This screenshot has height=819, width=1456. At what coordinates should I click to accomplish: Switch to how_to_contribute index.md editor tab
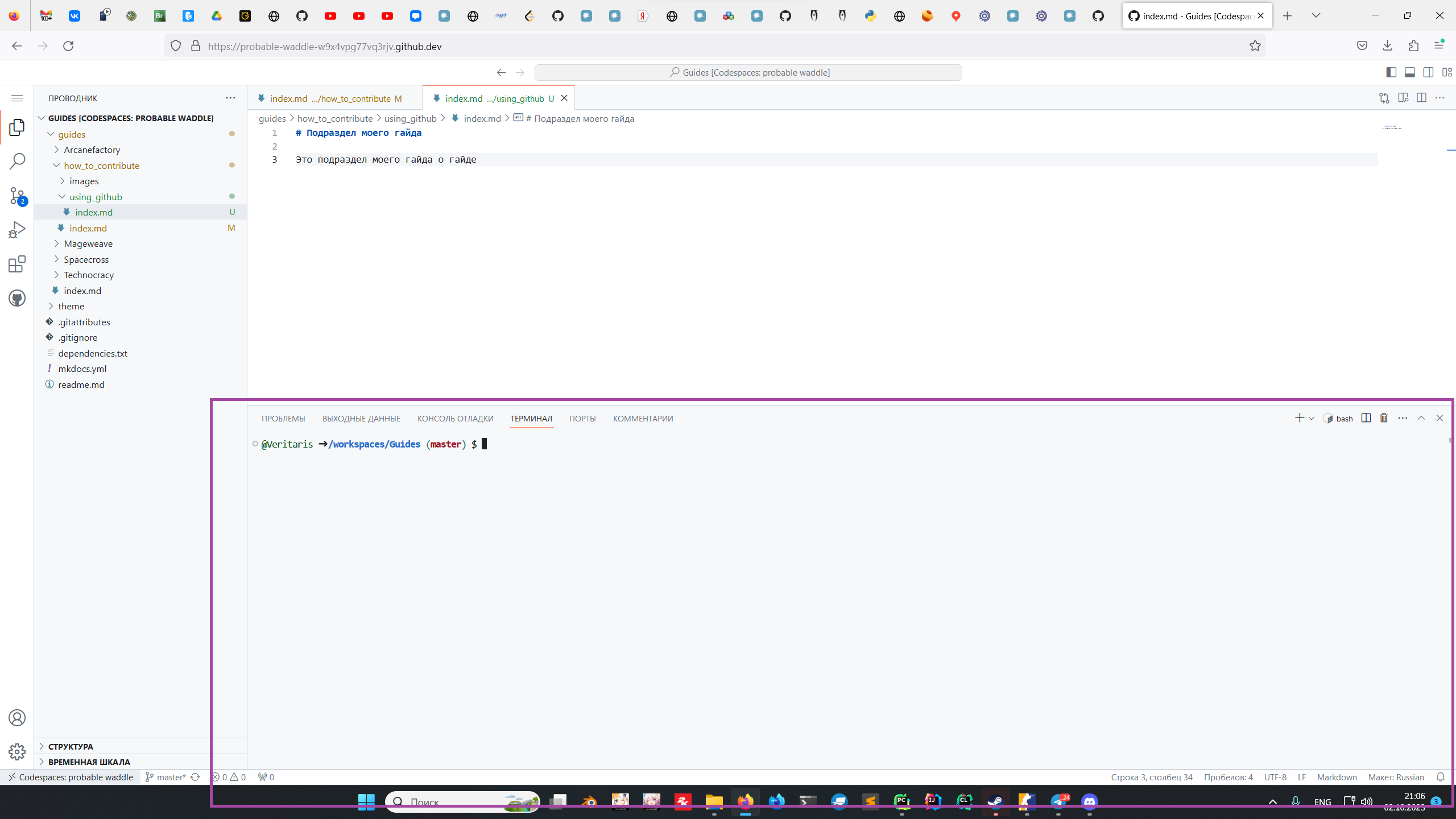(330, 98)
